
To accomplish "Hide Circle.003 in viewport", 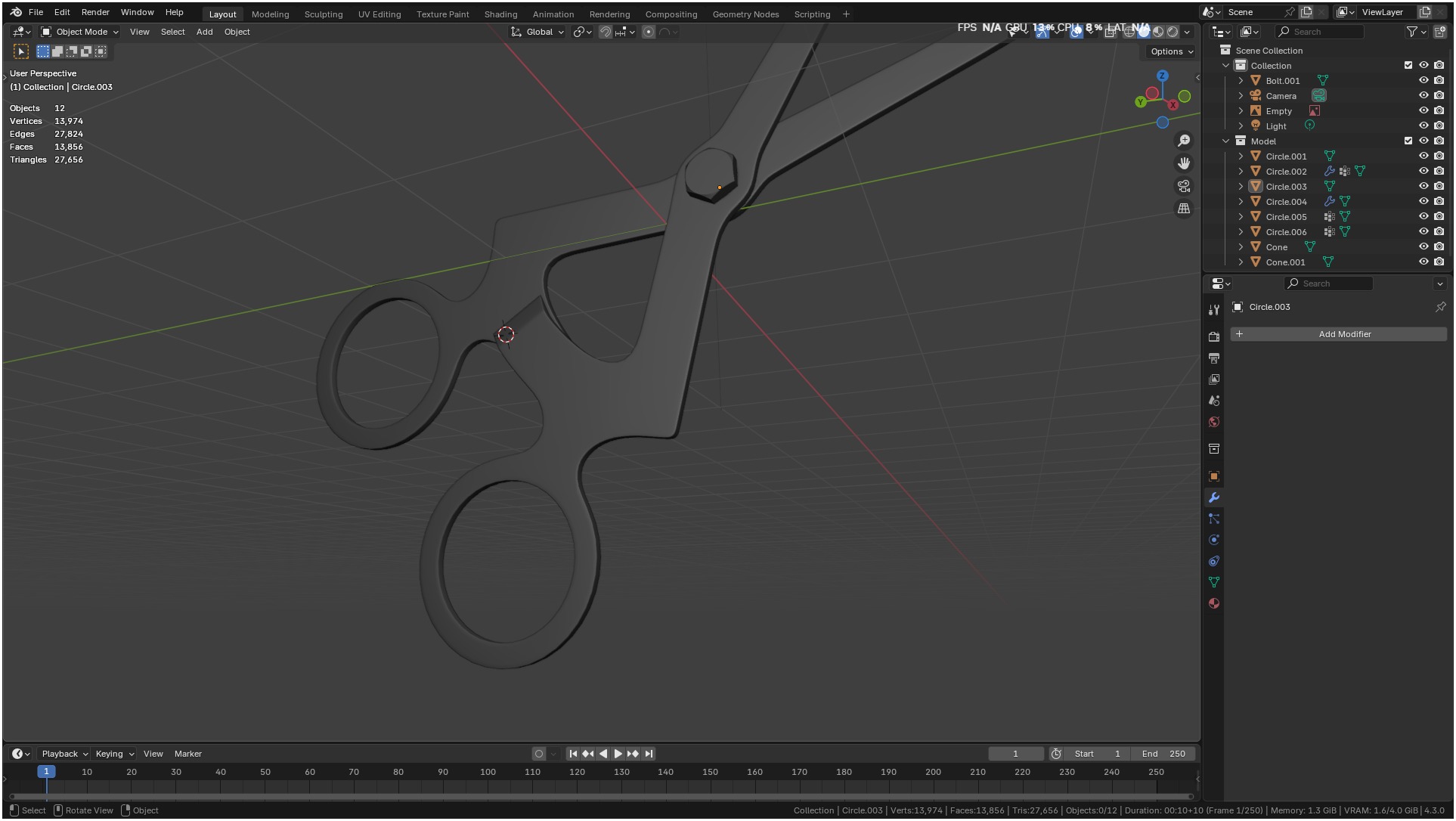I will 1423,186.
